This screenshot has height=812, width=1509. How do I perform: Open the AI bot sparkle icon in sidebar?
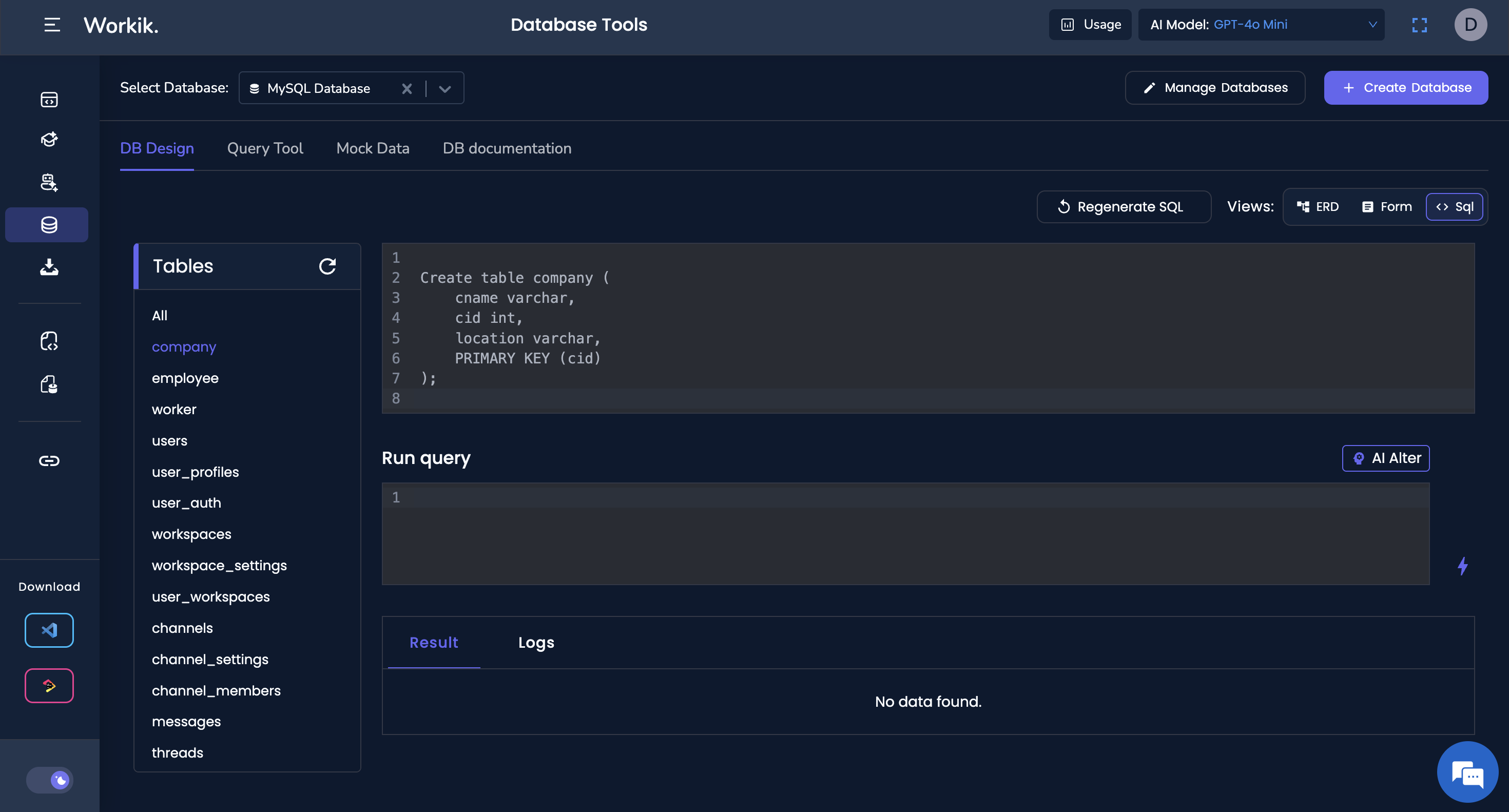point(49,182)
